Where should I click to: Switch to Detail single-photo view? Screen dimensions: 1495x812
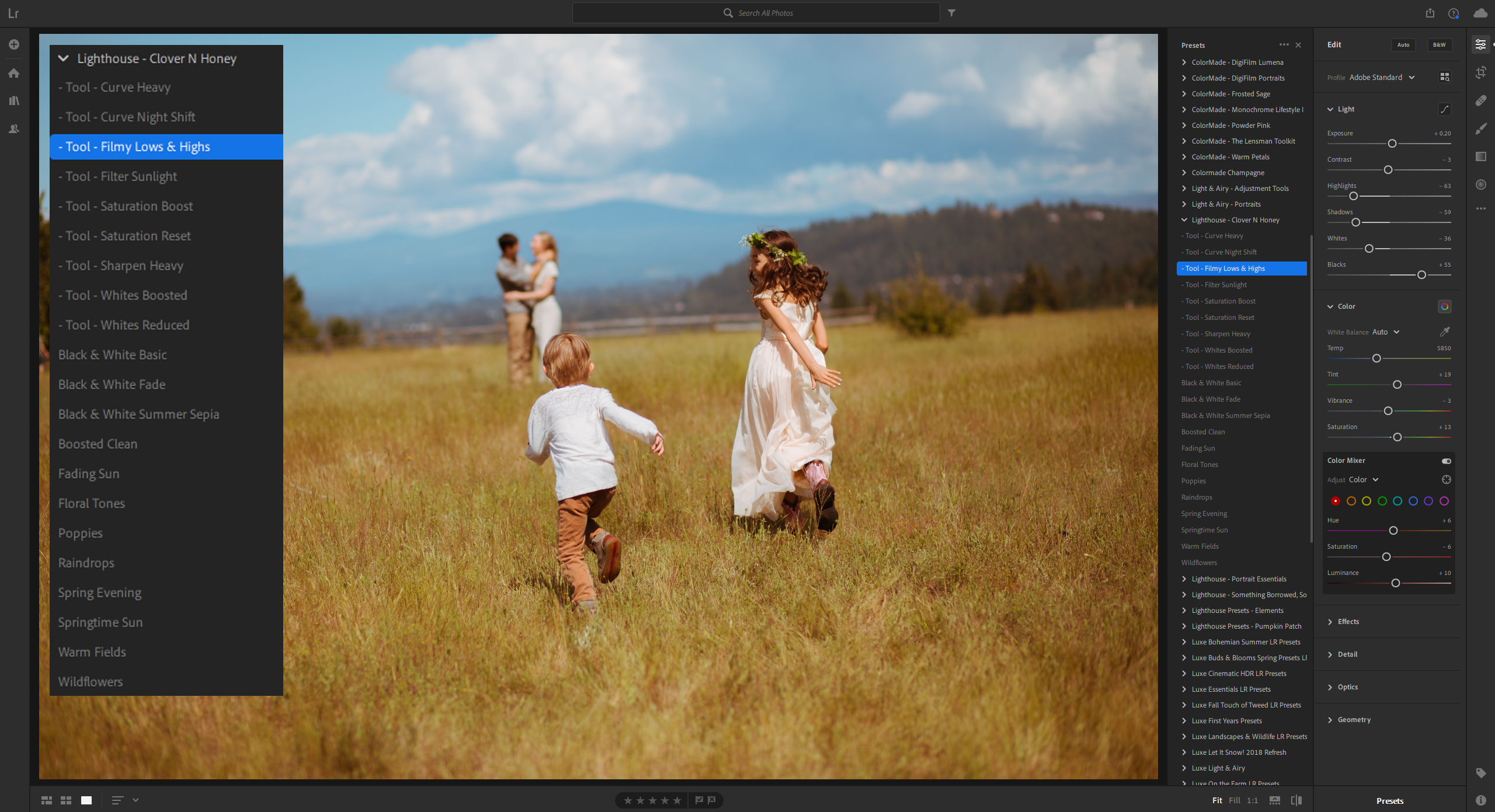tap(86, 800)
